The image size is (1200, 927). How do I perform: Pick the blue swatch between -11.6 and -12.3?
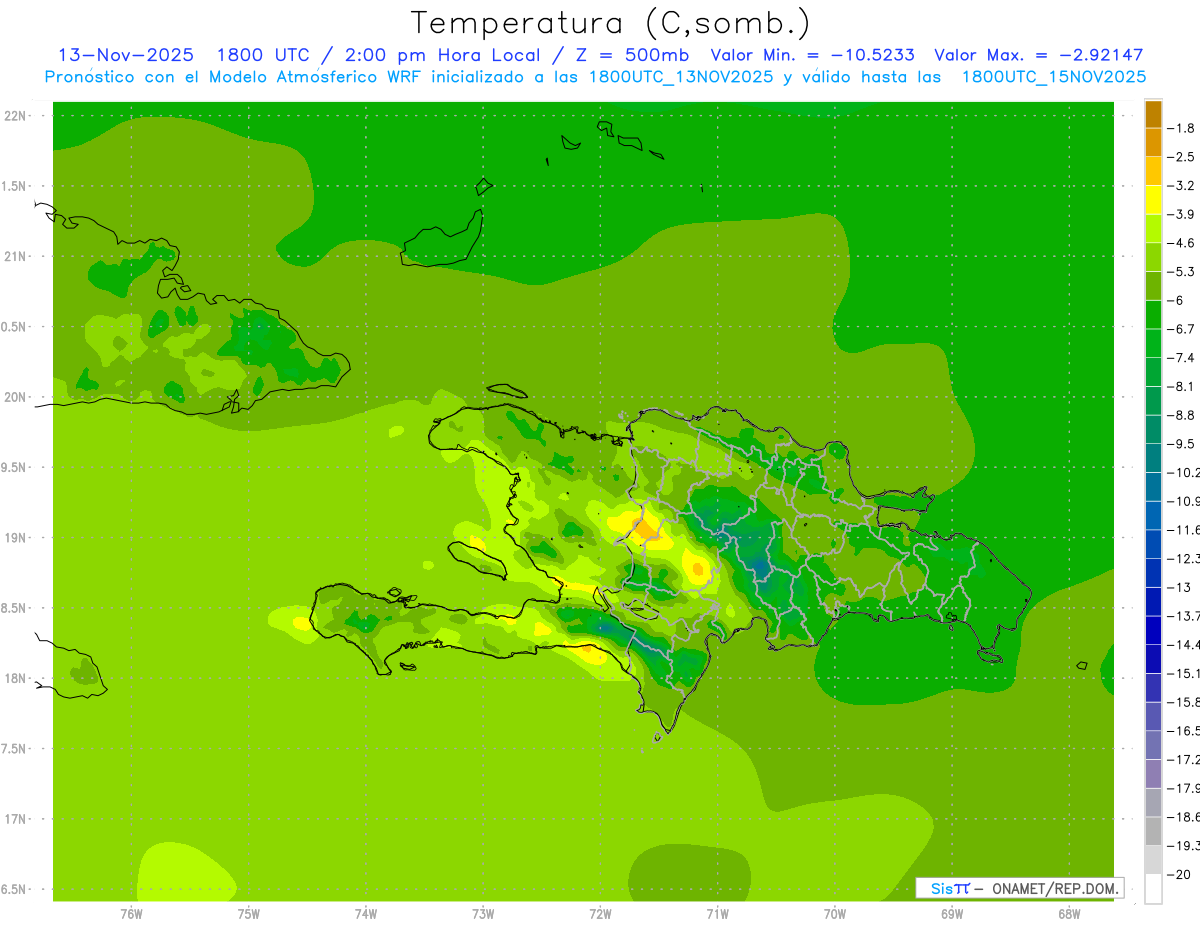(x=1153, y=544)
